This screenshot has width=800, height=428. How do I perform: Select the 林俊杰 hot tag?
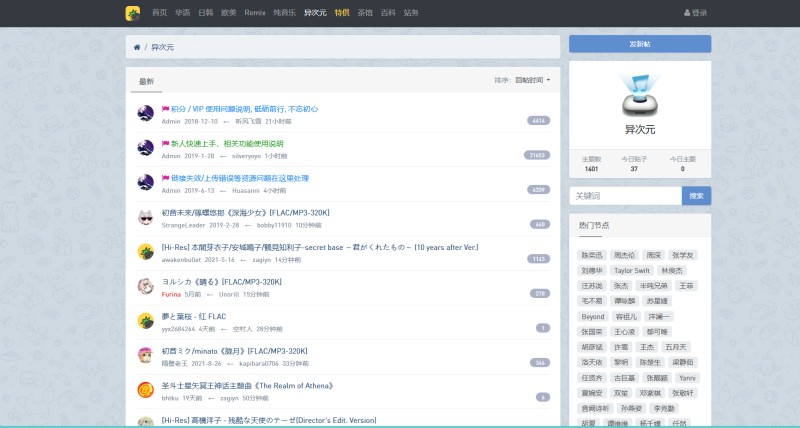(672, 270)
